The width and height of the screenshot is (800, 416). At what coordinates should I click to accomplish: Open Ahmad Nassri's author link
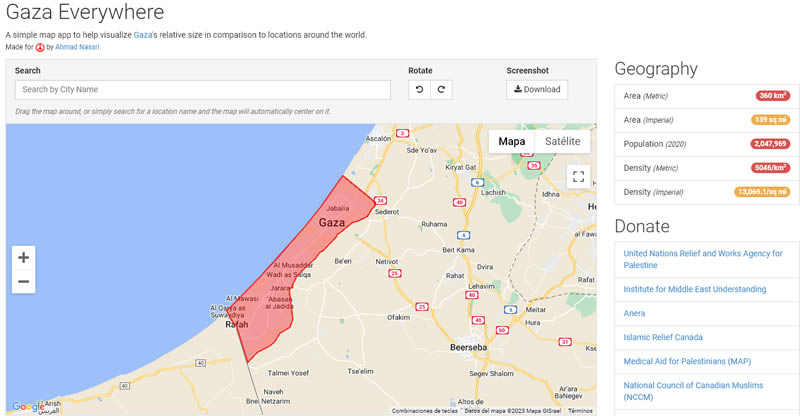click(x=78, y=47)
